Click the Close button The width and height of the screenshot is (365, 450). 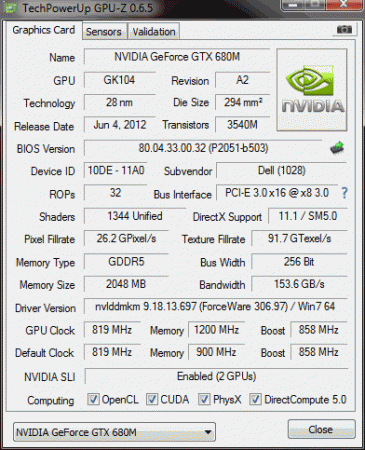[321, 430]
